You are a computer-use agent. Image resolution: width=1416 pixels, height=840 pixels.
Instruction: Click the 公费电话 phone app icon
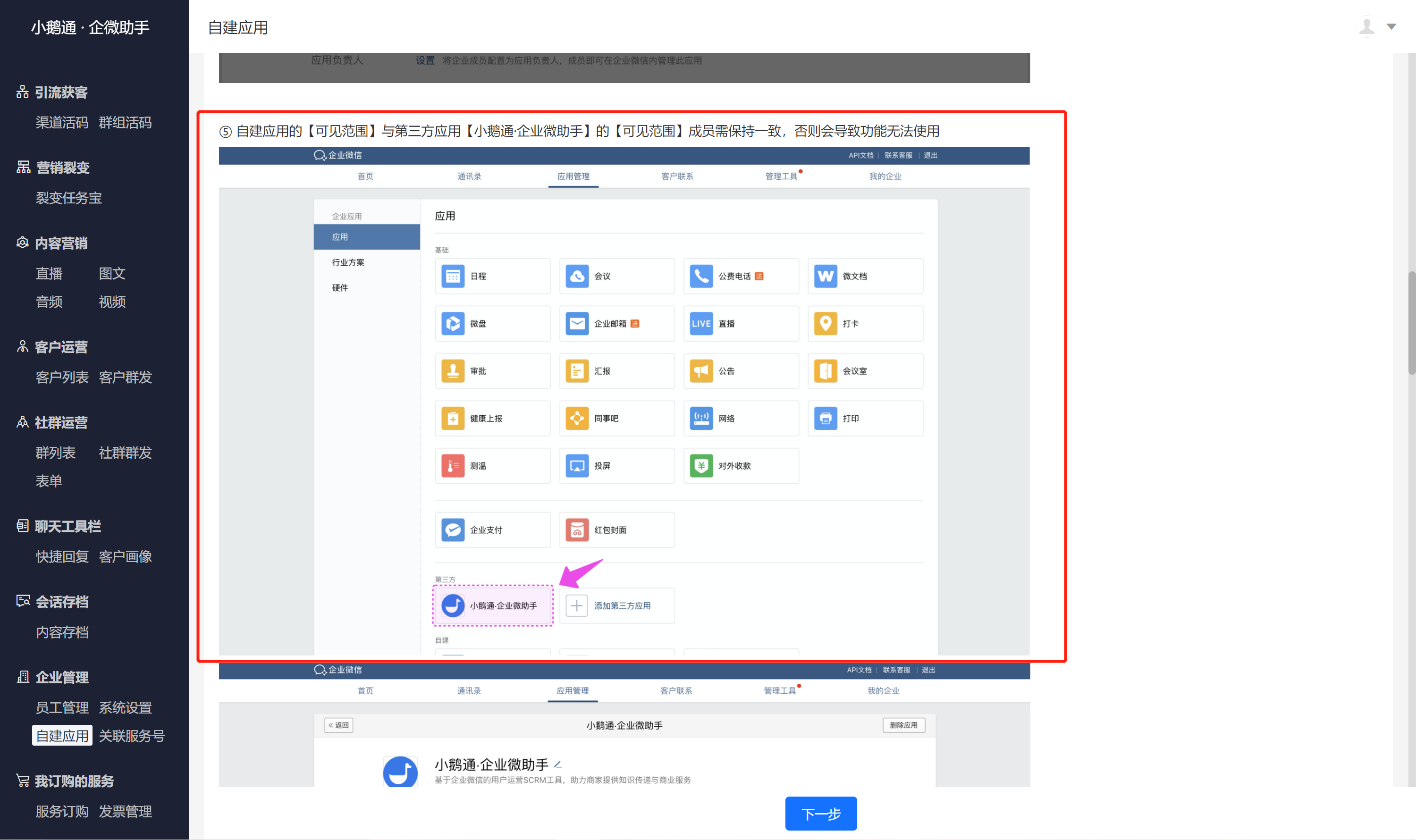coord(701,276)
